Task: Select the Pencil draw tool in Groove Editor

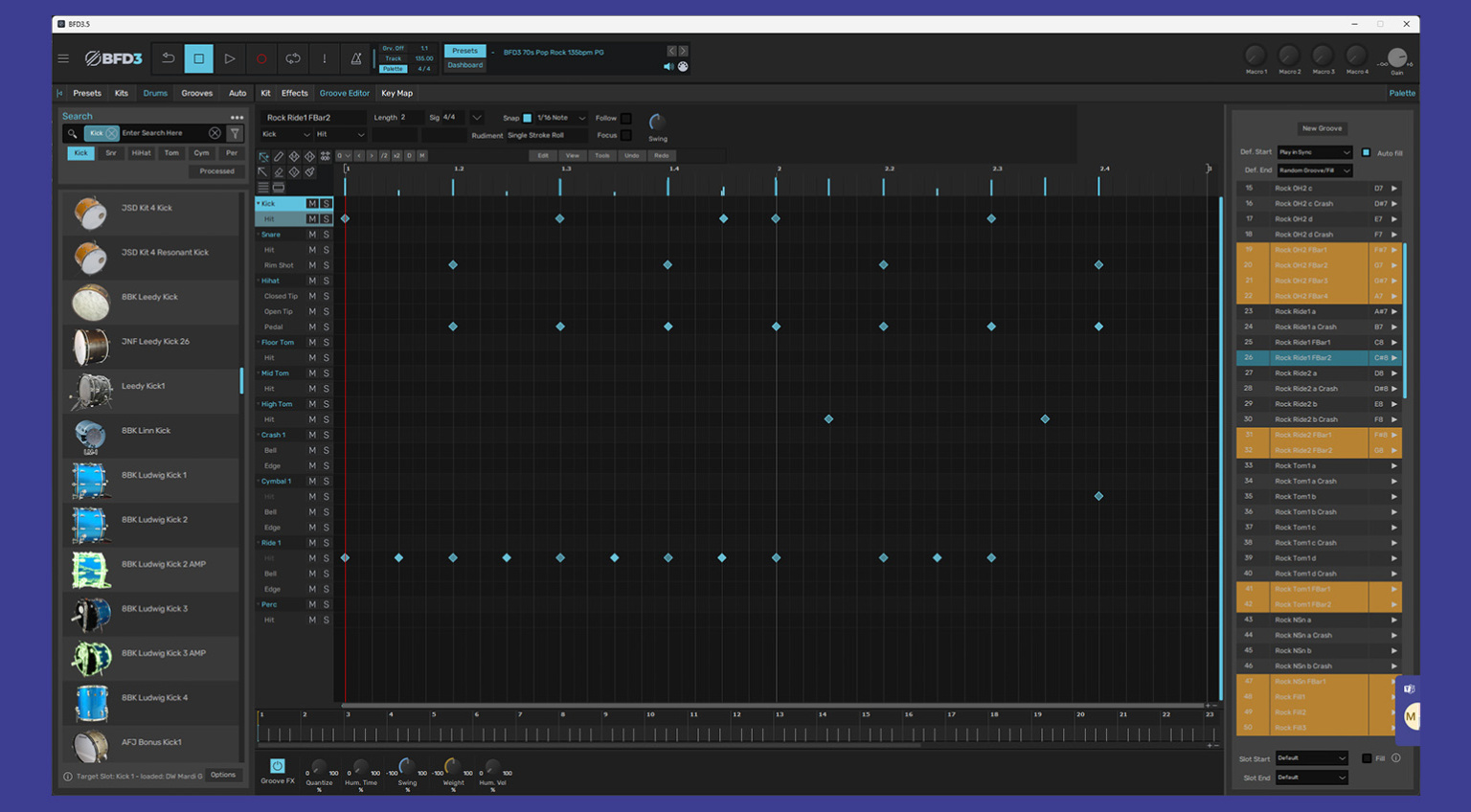Action: [x=278, y=154]
